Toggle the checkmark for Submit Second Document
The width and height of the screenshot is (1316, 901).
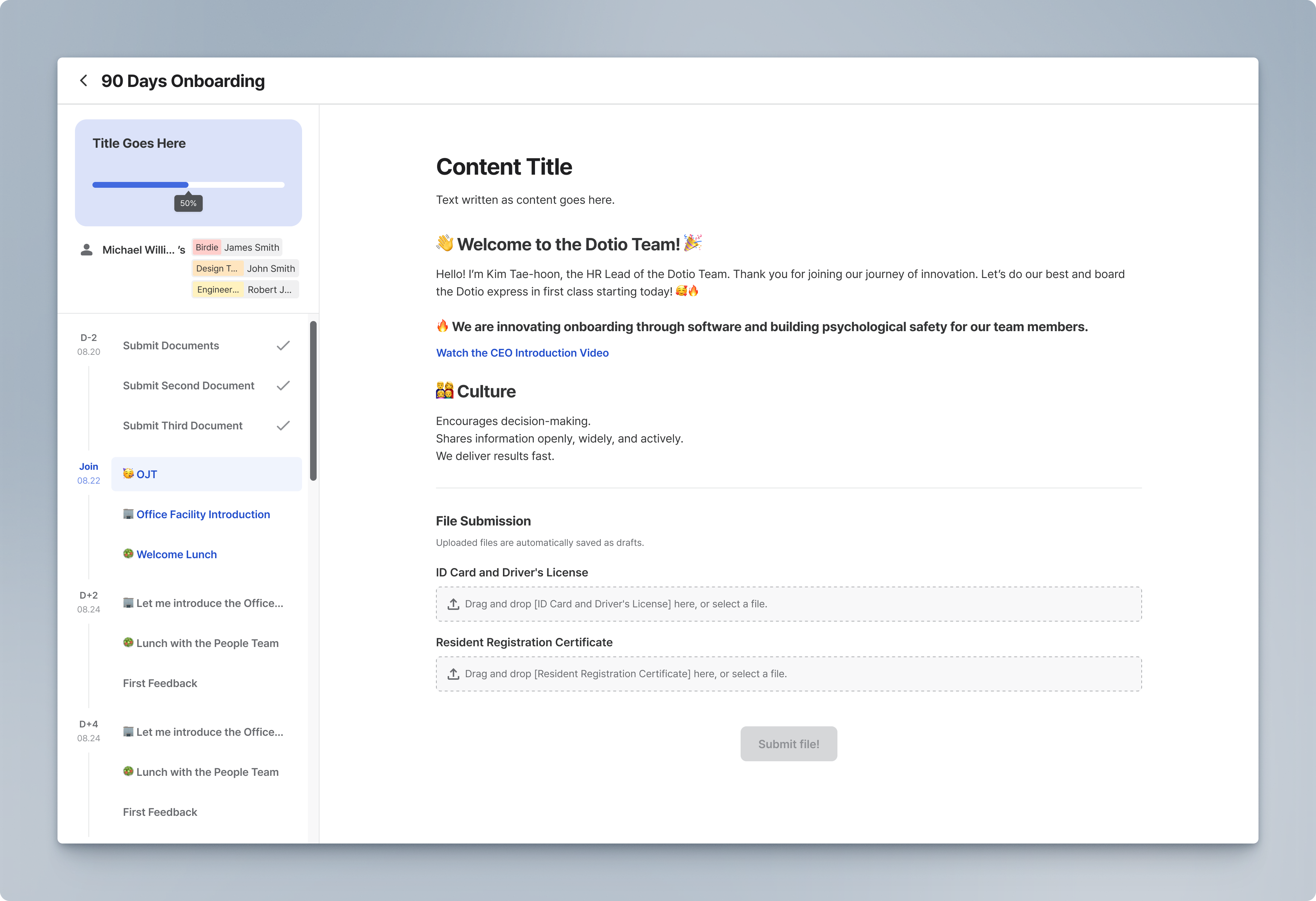pos(283,386)
